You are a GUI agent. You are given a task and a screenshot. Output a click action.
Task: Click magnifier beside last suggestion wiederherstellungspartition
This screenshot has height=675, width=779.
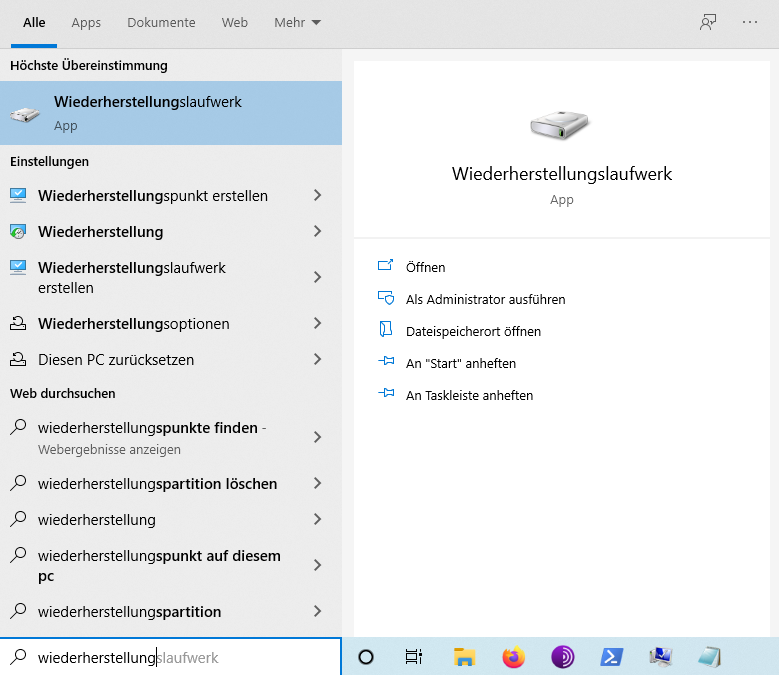(x=18, y=610)
